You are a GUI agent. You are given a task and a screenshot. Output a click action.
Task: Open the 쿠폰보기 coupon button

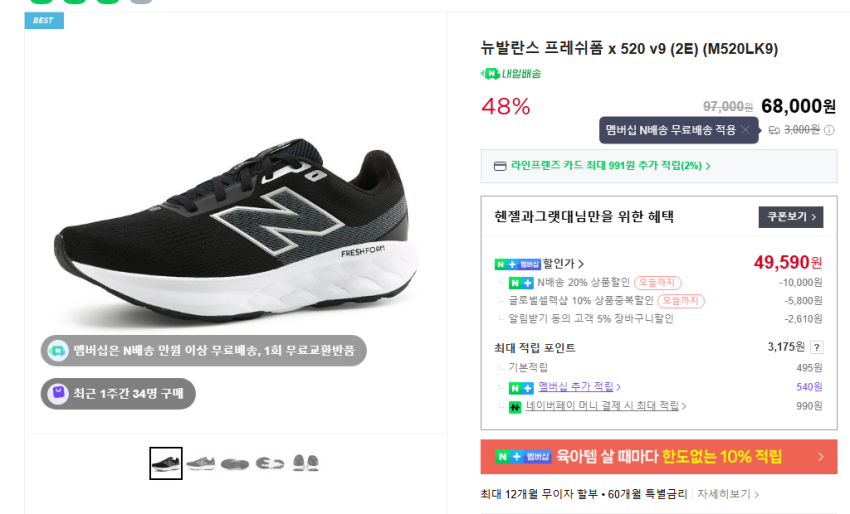coord(790,217)
